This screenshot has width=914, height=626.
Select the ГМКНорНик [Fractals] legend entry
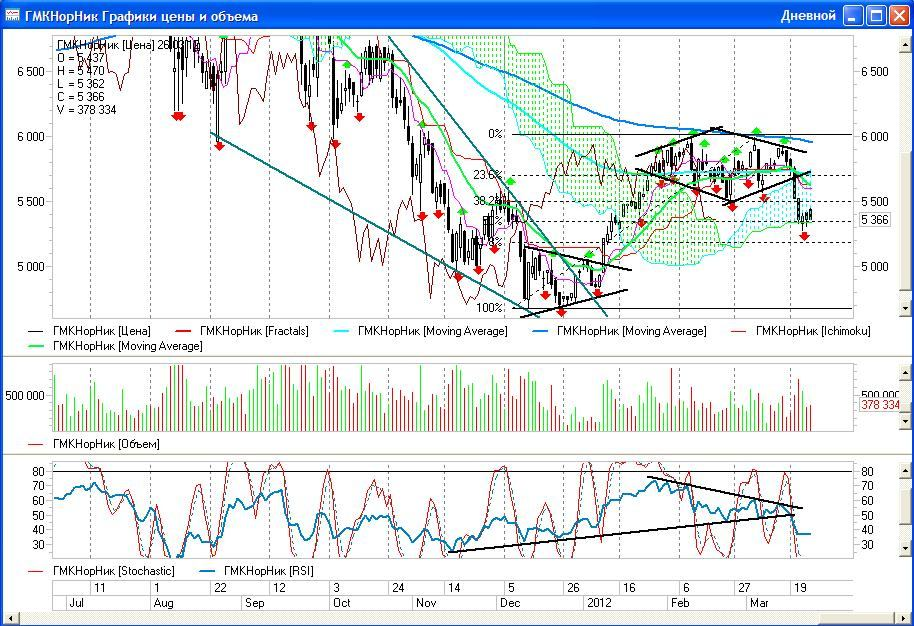coord(242,331)
